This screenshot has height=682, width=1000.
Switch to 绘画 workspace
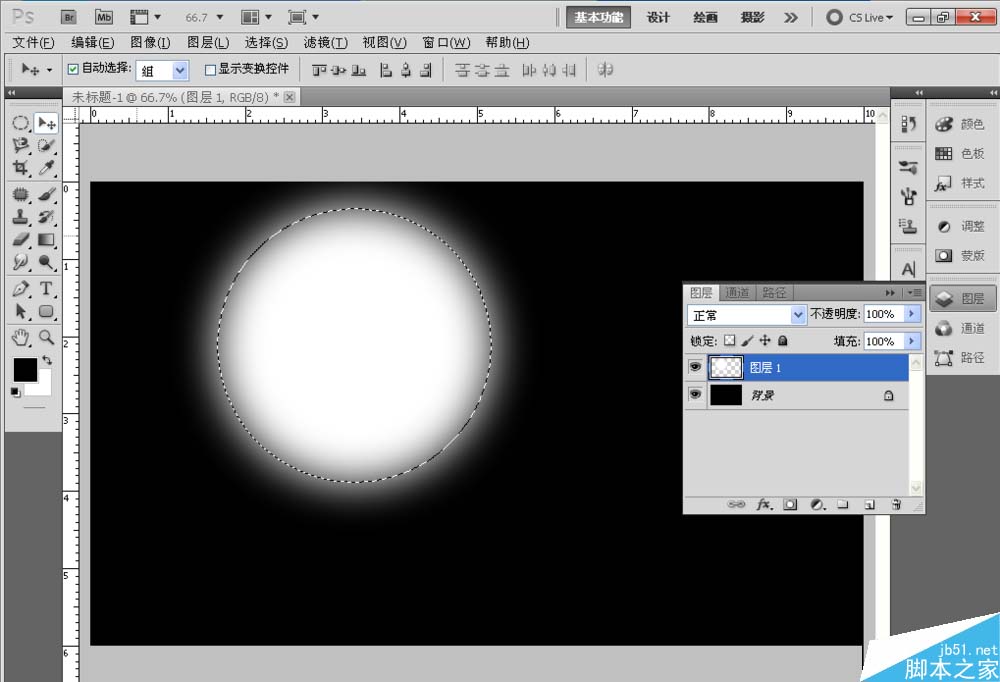tap(705, 17)
